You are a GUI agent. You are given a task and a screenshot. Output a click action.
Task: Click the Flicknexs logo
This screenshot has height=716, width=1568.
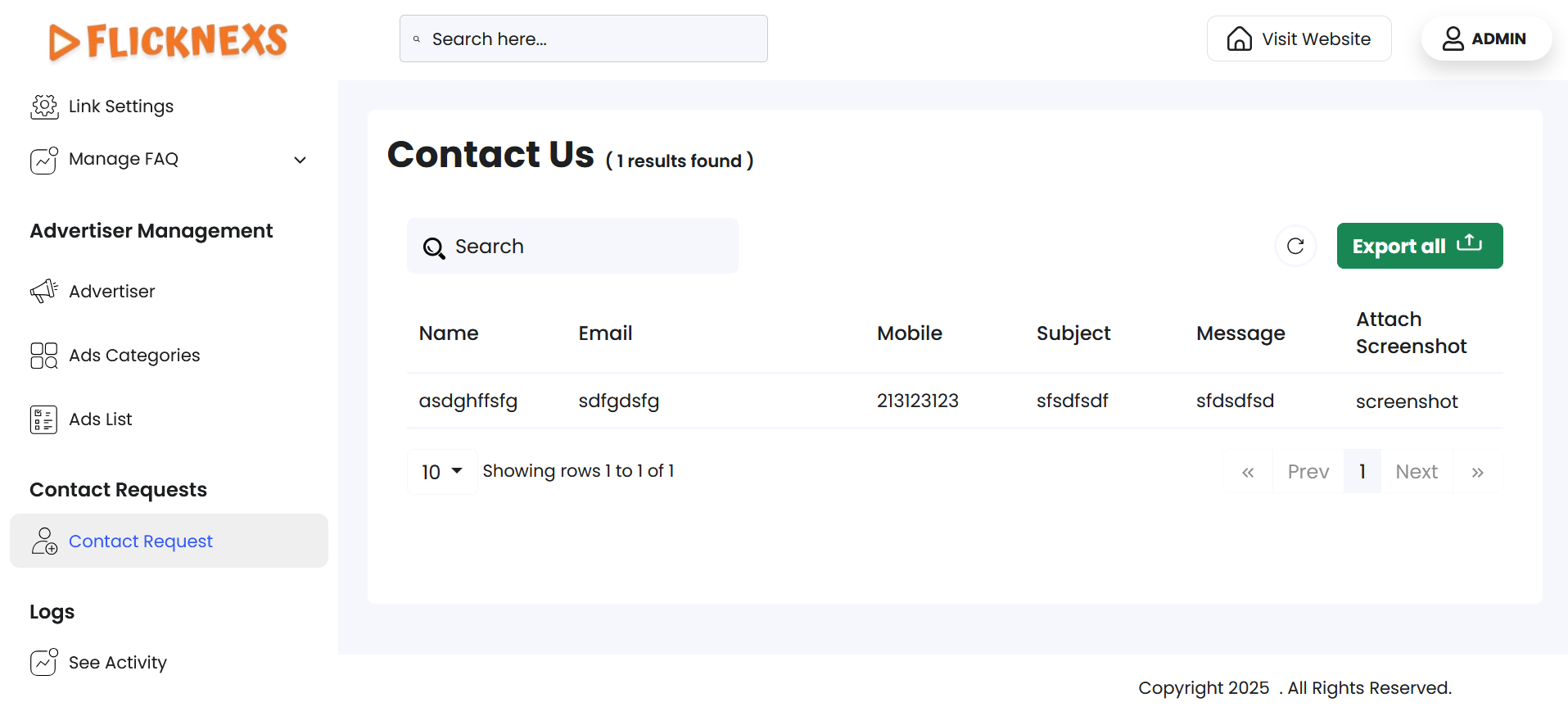pos(168,41)
